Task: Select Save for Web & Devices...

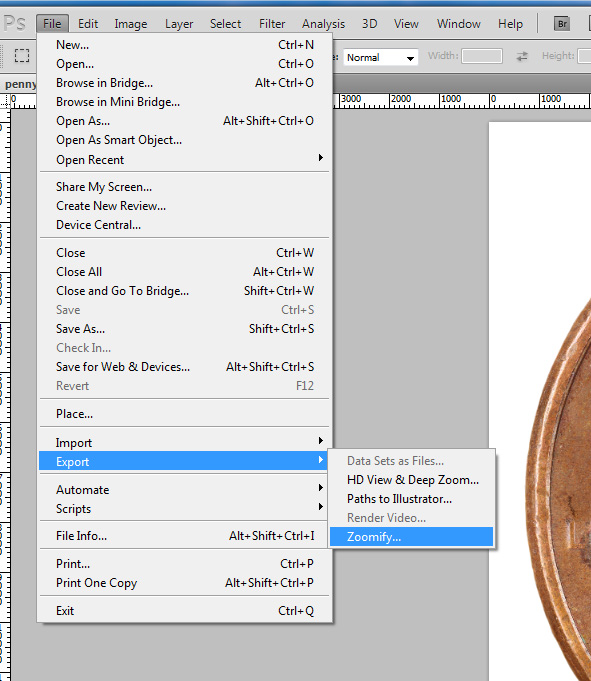Action: 185,367
